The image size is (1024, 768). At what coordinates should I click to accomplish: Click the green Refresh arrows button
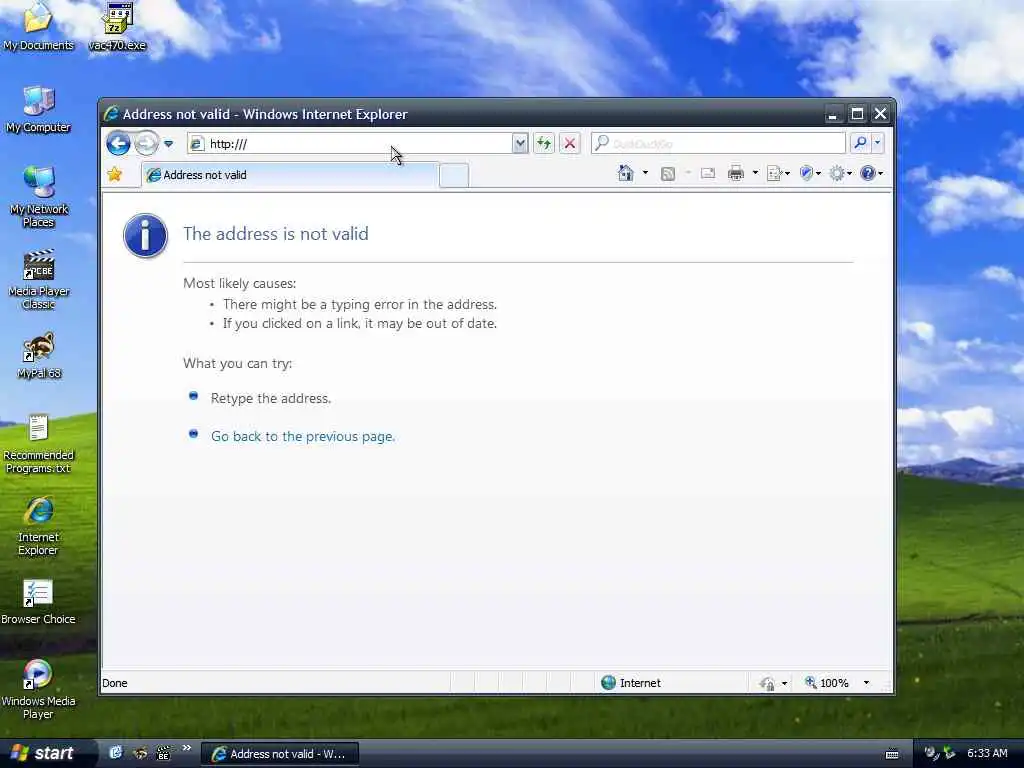pos(543,144)
